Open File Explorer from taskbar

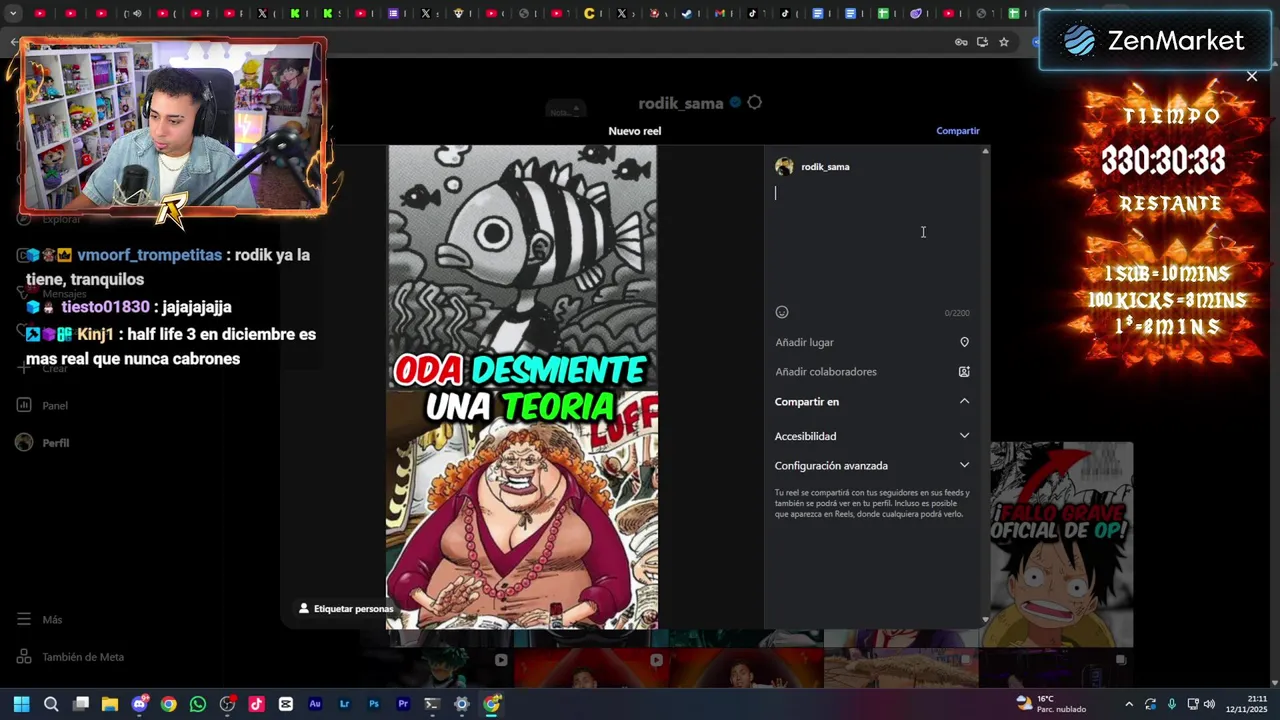(x=110, y=704)
